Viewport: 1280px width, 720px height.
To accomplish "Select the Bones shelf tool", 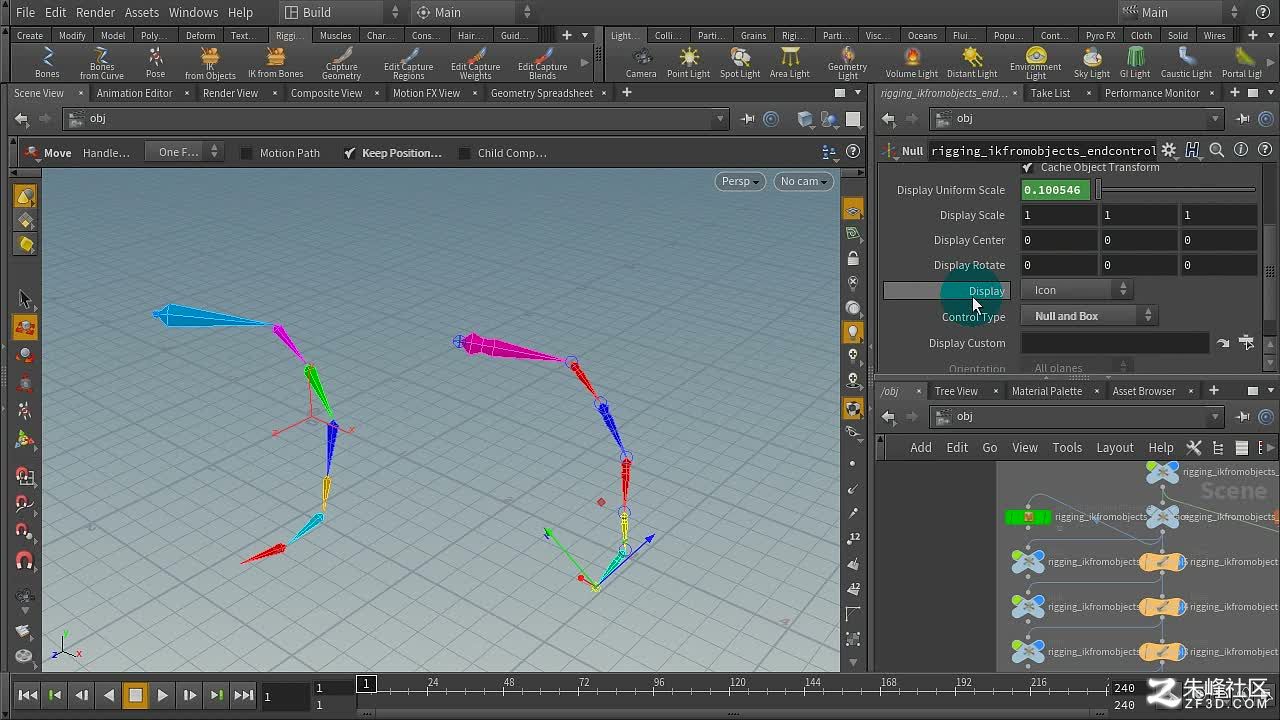I will click(47, 63).
